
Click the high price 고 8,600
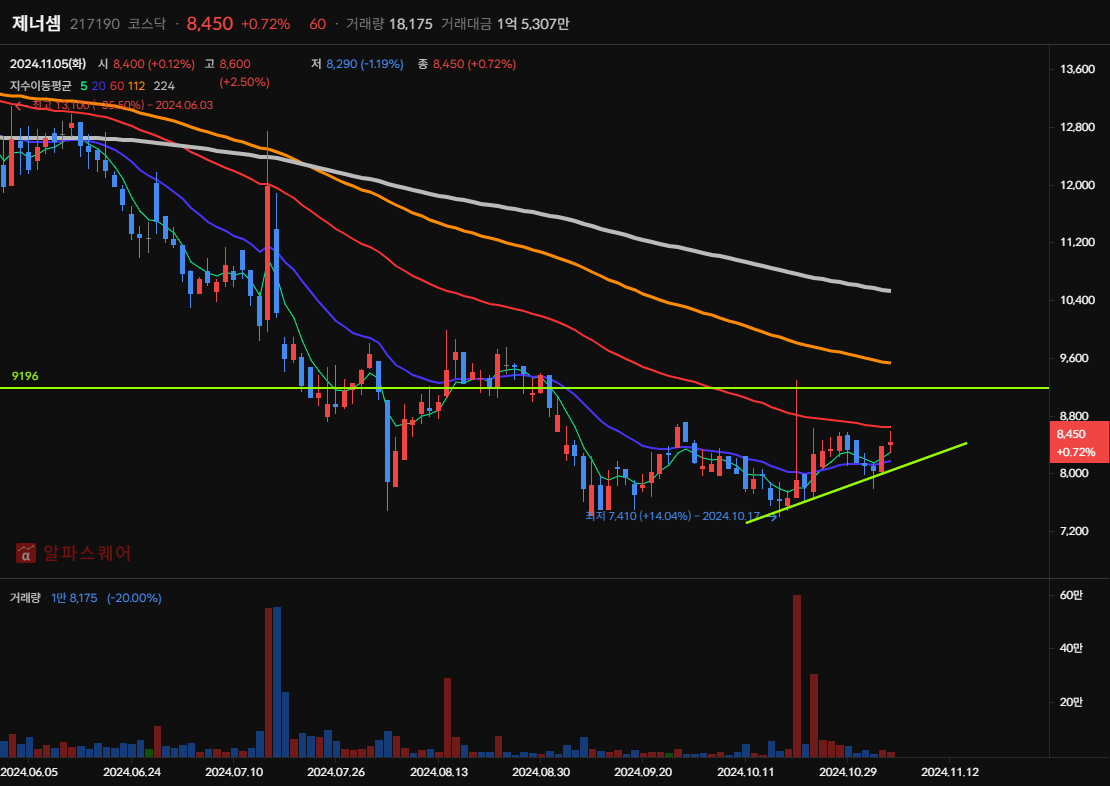(227, 64)
